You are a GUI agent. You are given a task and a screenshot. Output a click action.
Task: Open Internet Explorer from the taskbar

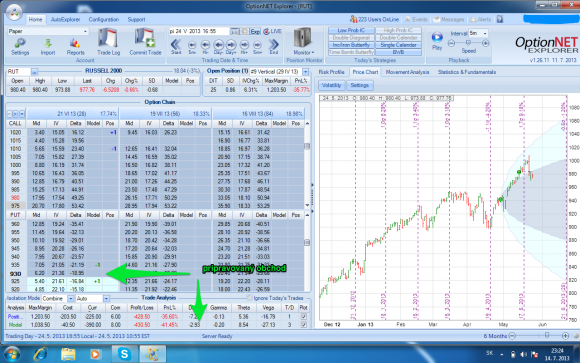click(40, 354)
